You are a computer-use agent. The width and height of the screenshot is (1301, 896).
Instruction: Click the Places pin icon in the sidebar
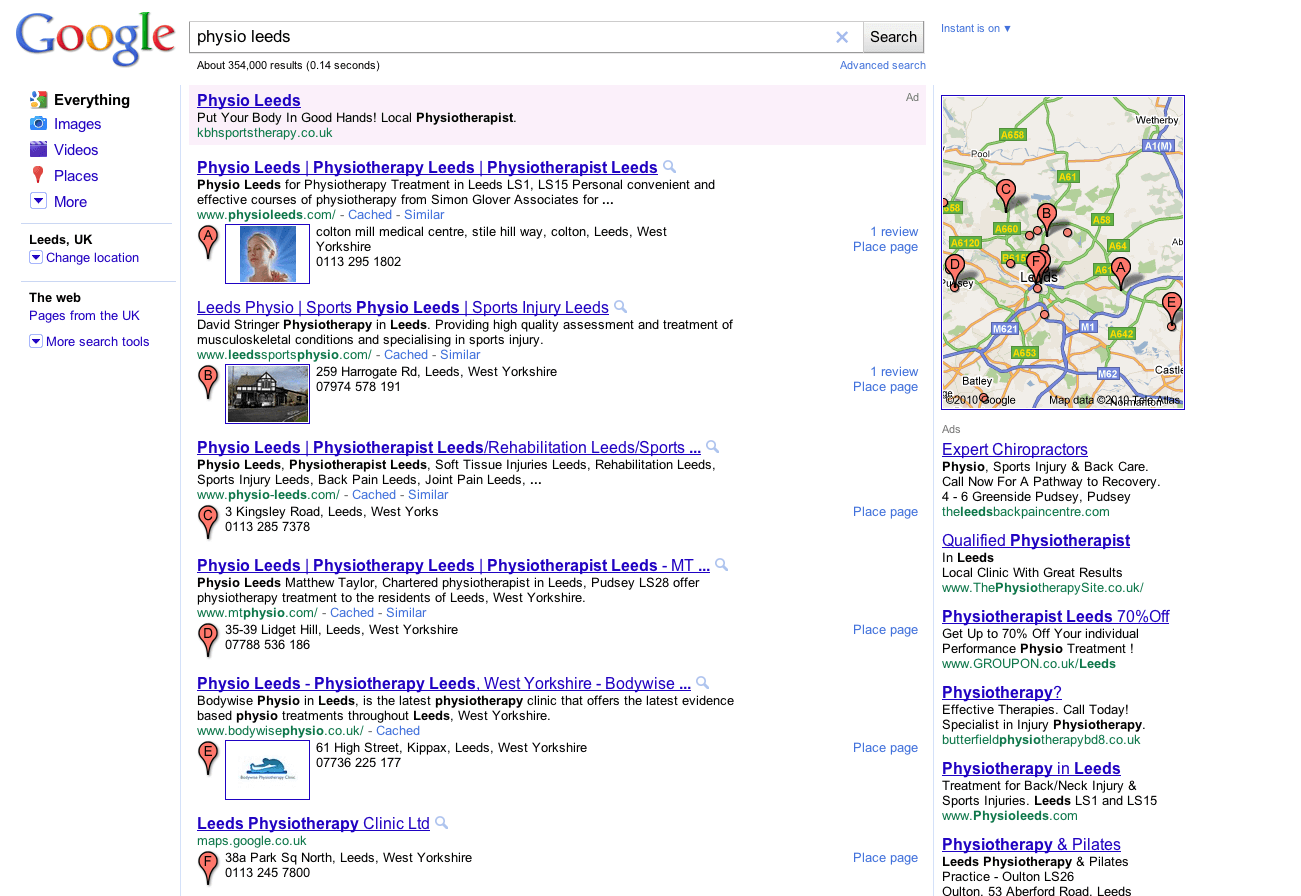[39, 175]
